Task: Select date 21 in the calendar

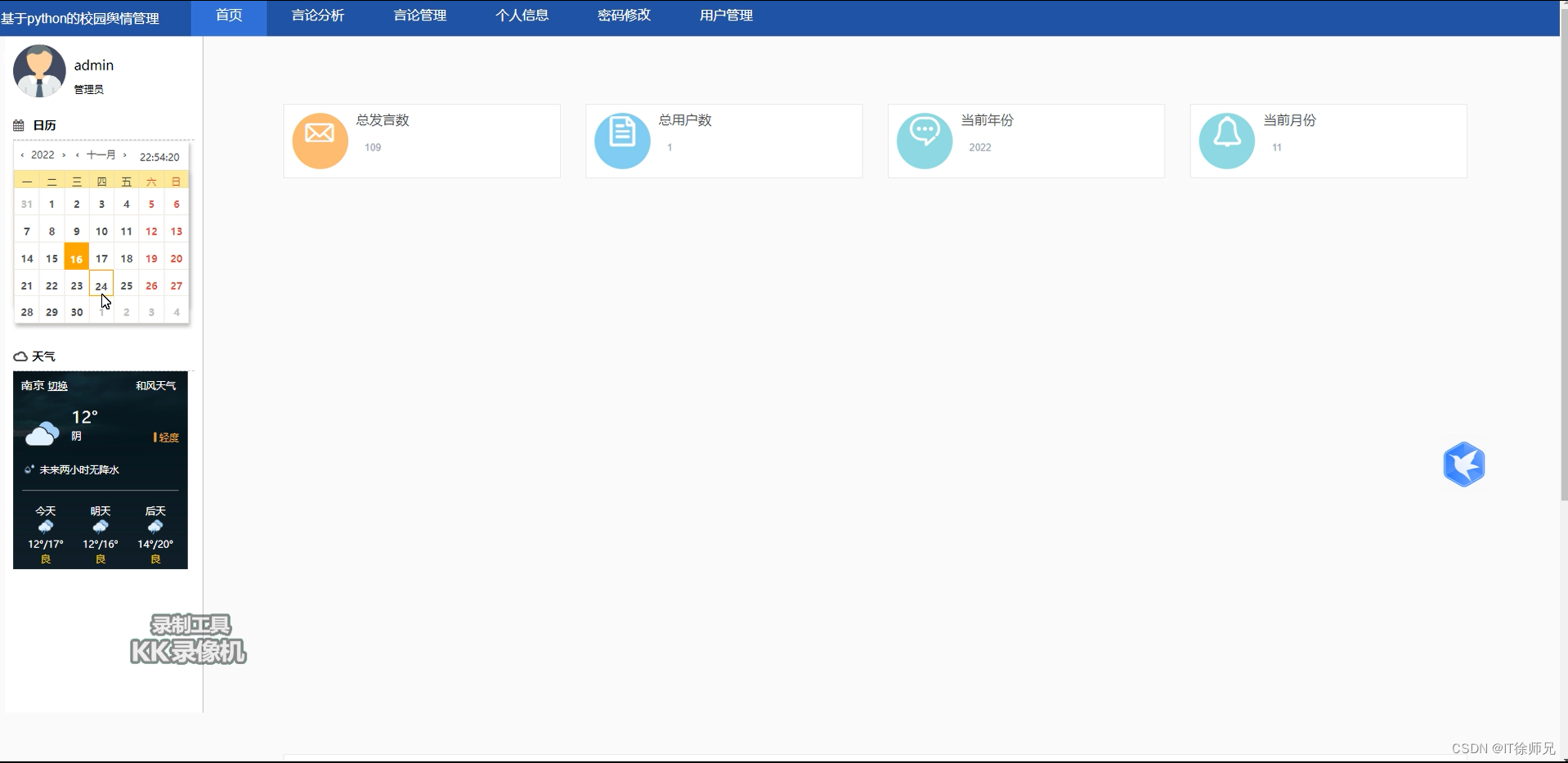Action: (27, 285)
